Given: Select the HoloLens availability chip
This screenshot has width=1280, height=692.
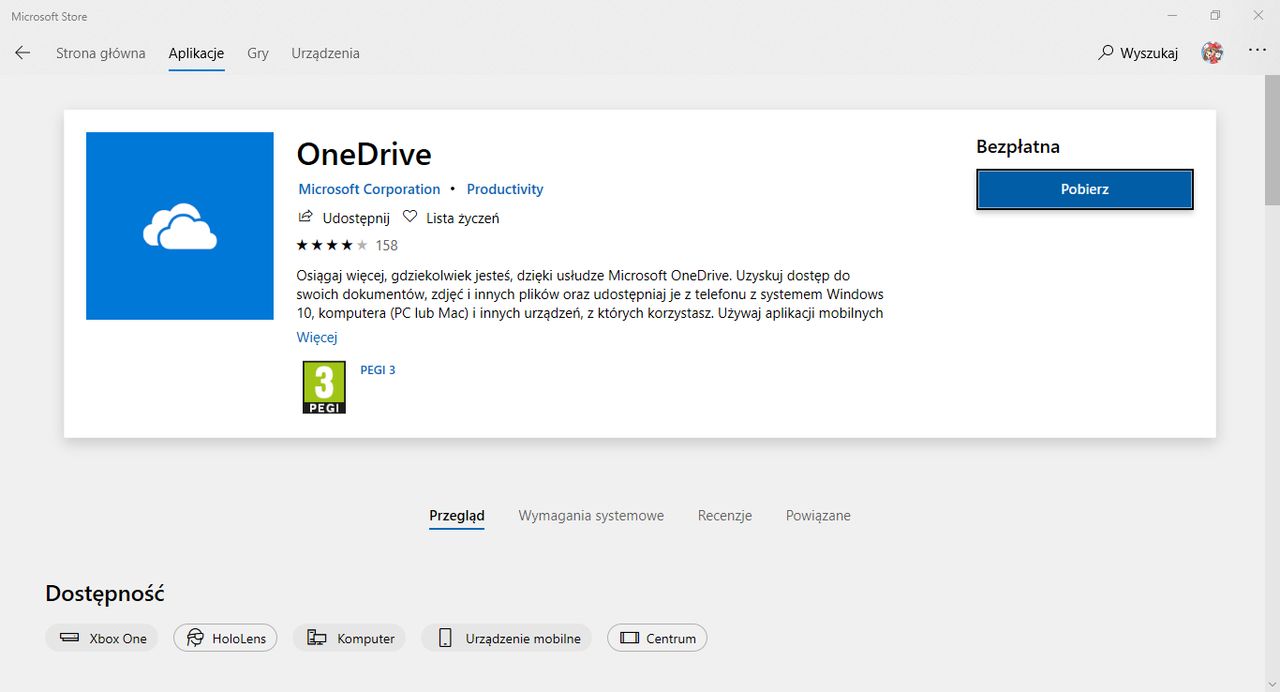Looking at the screenshot, I should pyautogui.click(x=226, y=638).
